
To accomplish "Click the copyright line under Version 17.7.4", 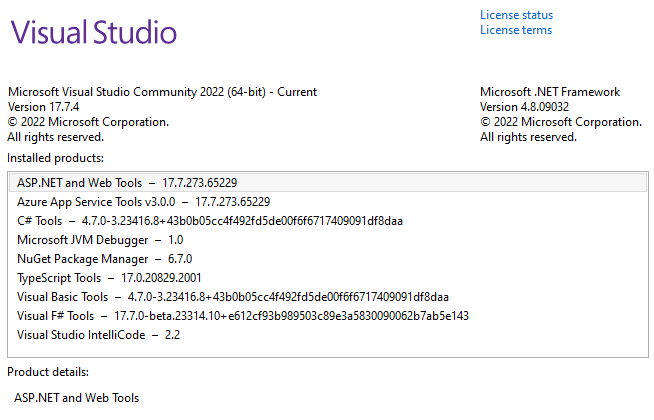I will tap(88, 122).
